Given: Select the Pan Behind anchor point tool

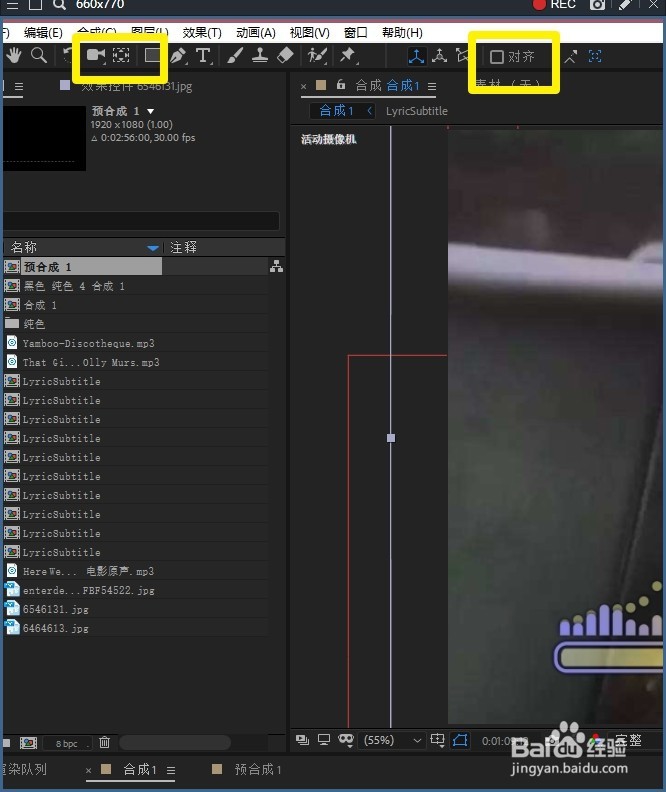Looking at the screenshot, I should click(121, 55).
